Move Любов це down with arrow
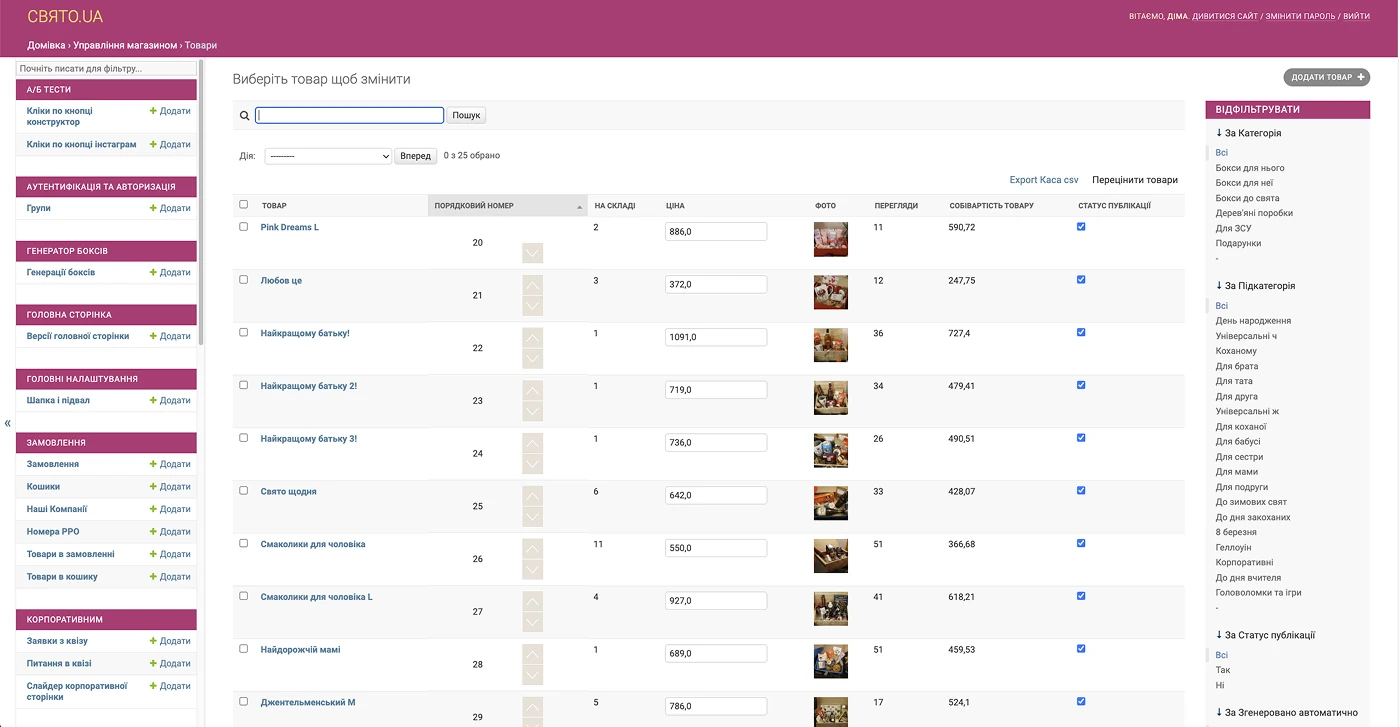Image resolution: width=1400 pixels, height=727 pixels. pyautogui.click(x=532, y=306)
